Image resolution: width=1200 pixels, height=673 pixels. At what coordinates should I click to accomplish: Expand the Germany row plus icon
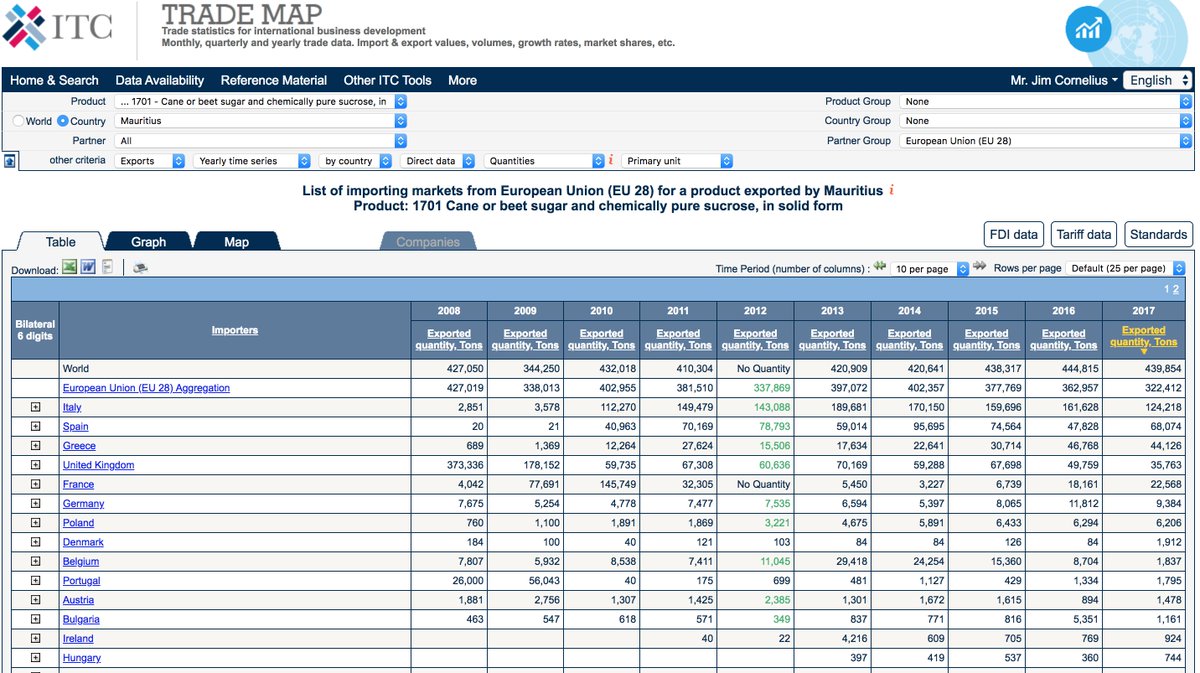pyautogui.click(x=35, y=503)
